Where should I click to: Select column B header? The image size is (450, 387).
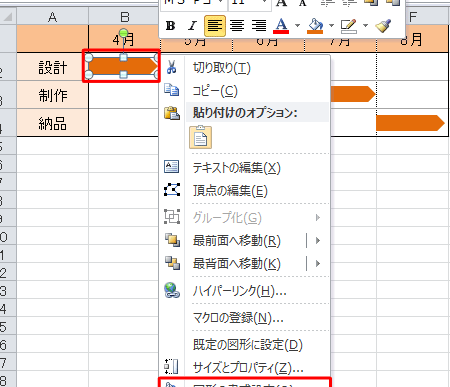(x=124, y=17)
